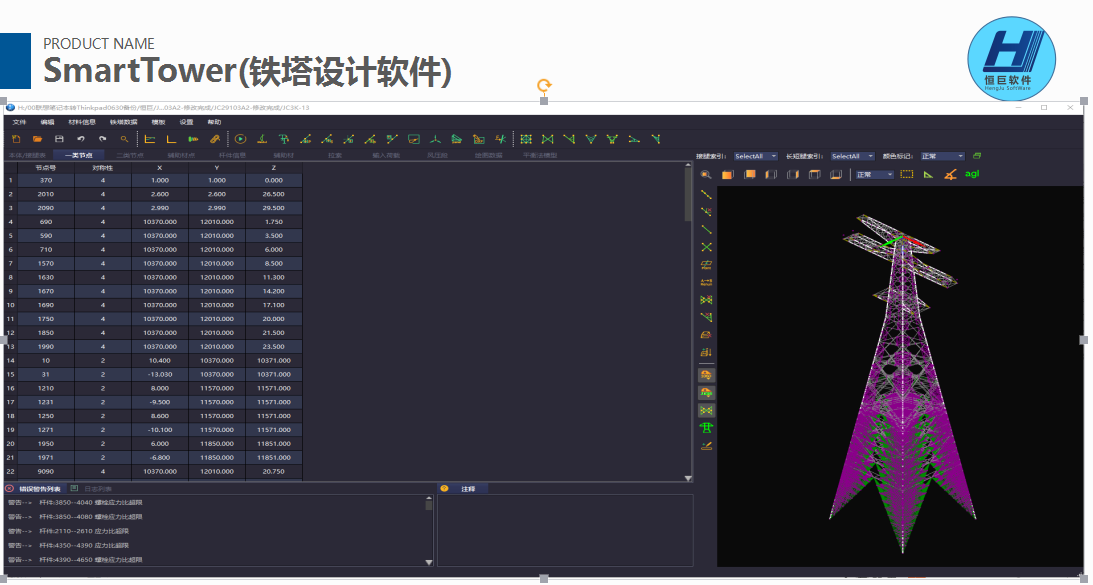Click the pencil edit icon at side toolbar bottom
Screen dimensions: 1093x585
706,446
